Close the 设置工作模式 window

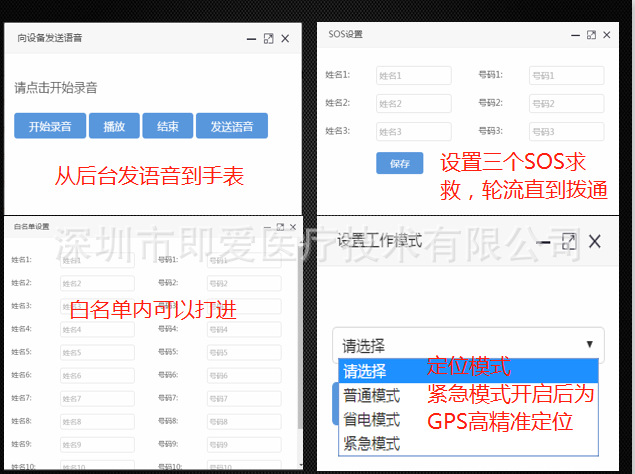[x=595, y=241]
